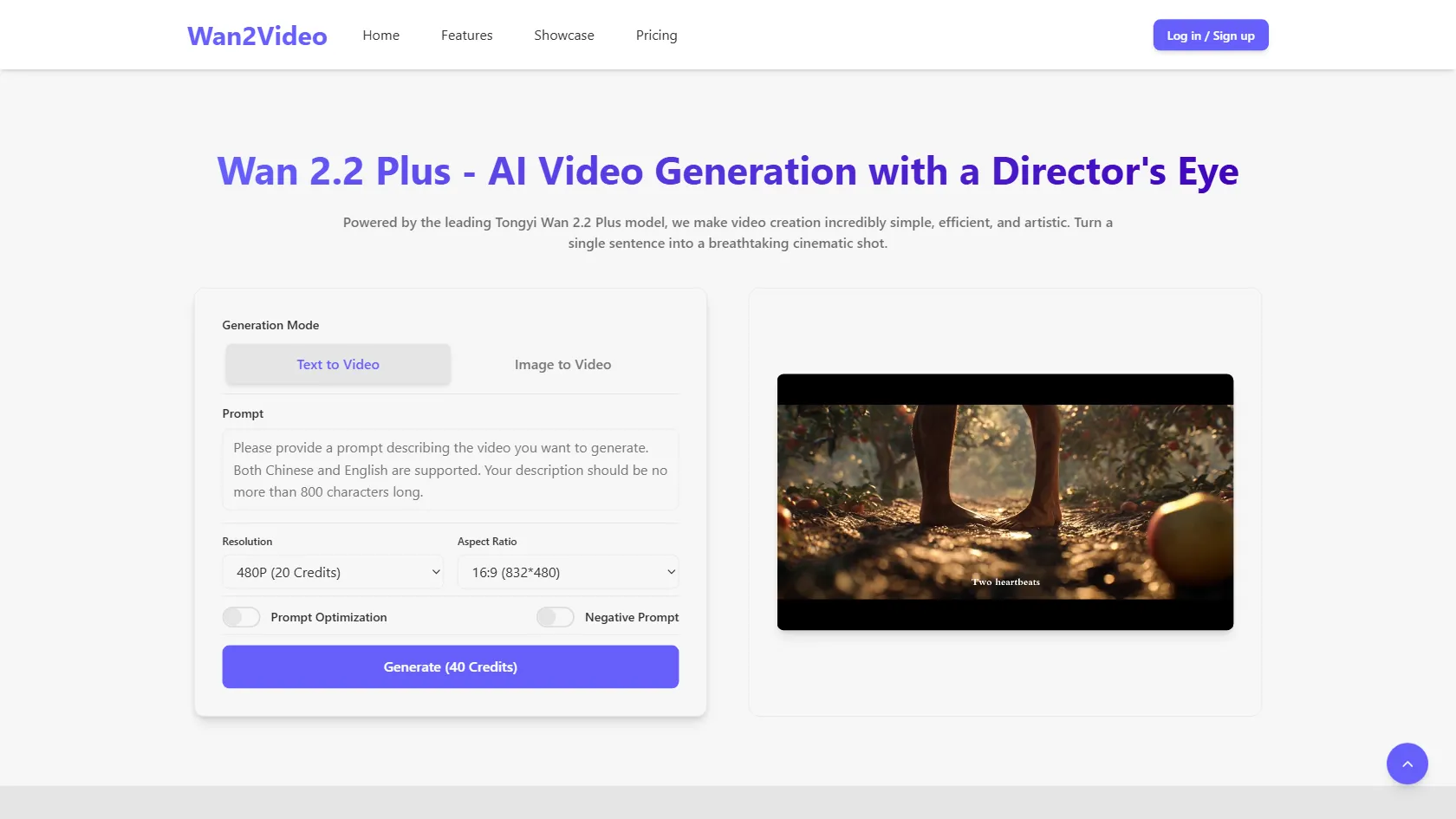Open the Wan2Video logo home link

click(257, 36)
